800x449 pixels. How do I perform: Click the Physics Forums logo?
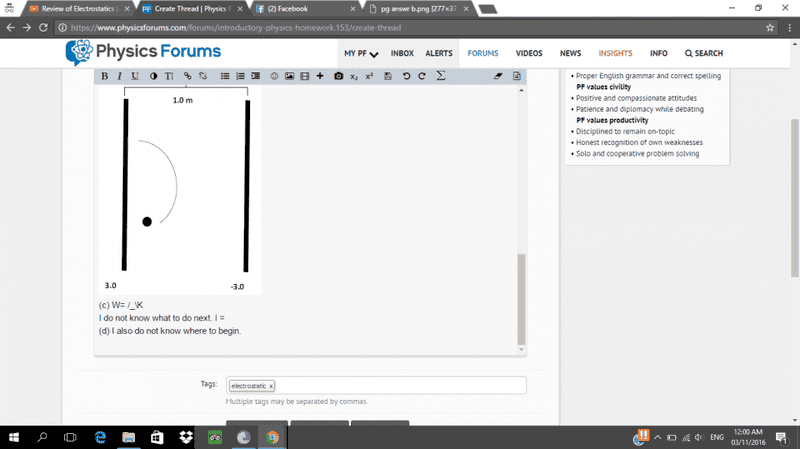pos(143,52)
